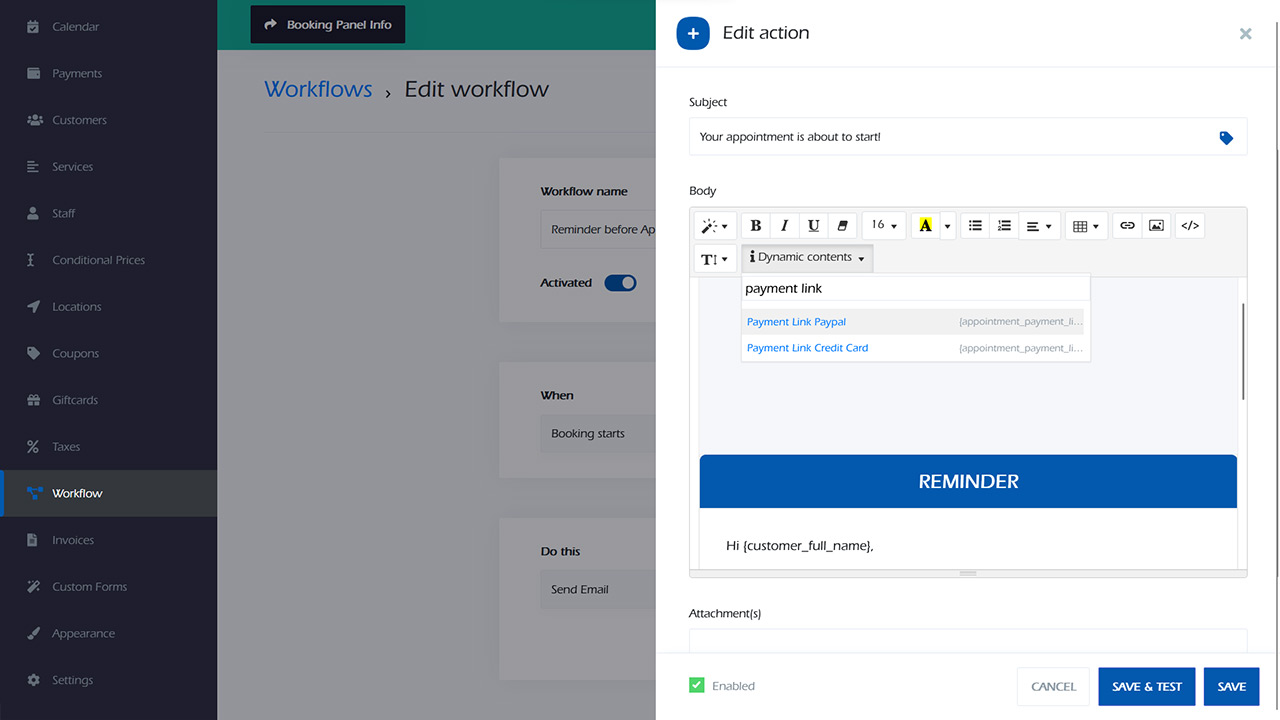Click the Taxes percent icon

point(33,447)
